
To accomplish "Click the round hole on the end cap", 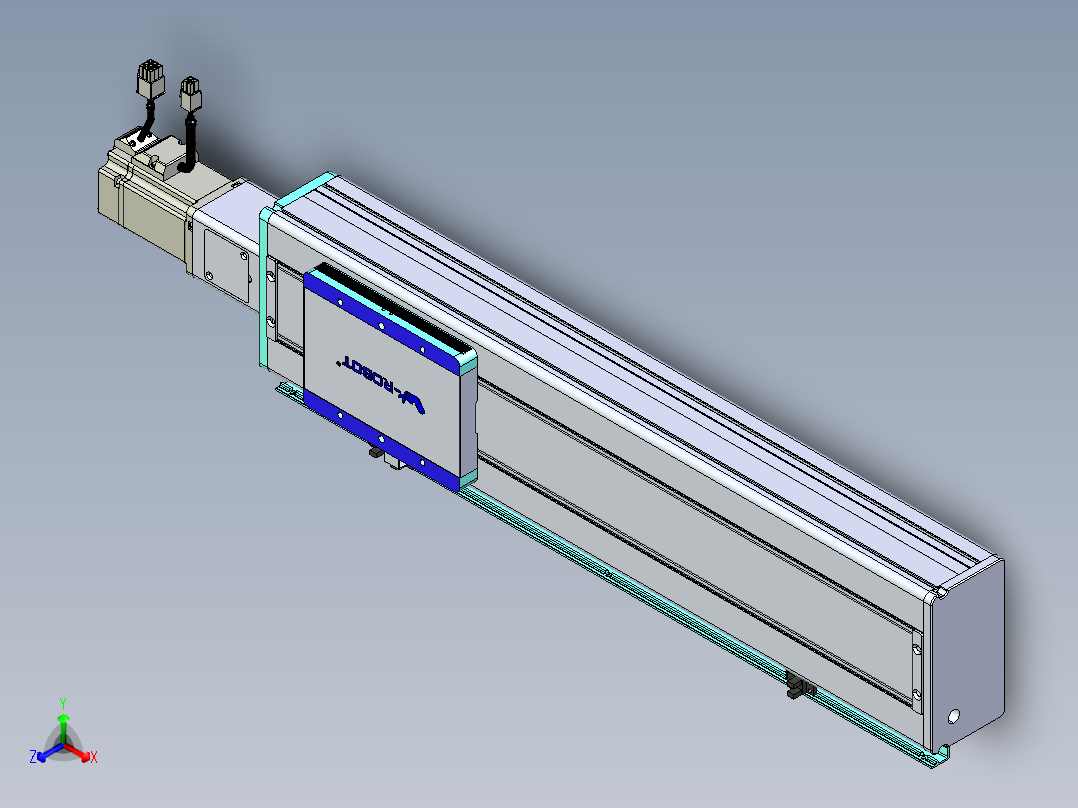I will (954, 717).
